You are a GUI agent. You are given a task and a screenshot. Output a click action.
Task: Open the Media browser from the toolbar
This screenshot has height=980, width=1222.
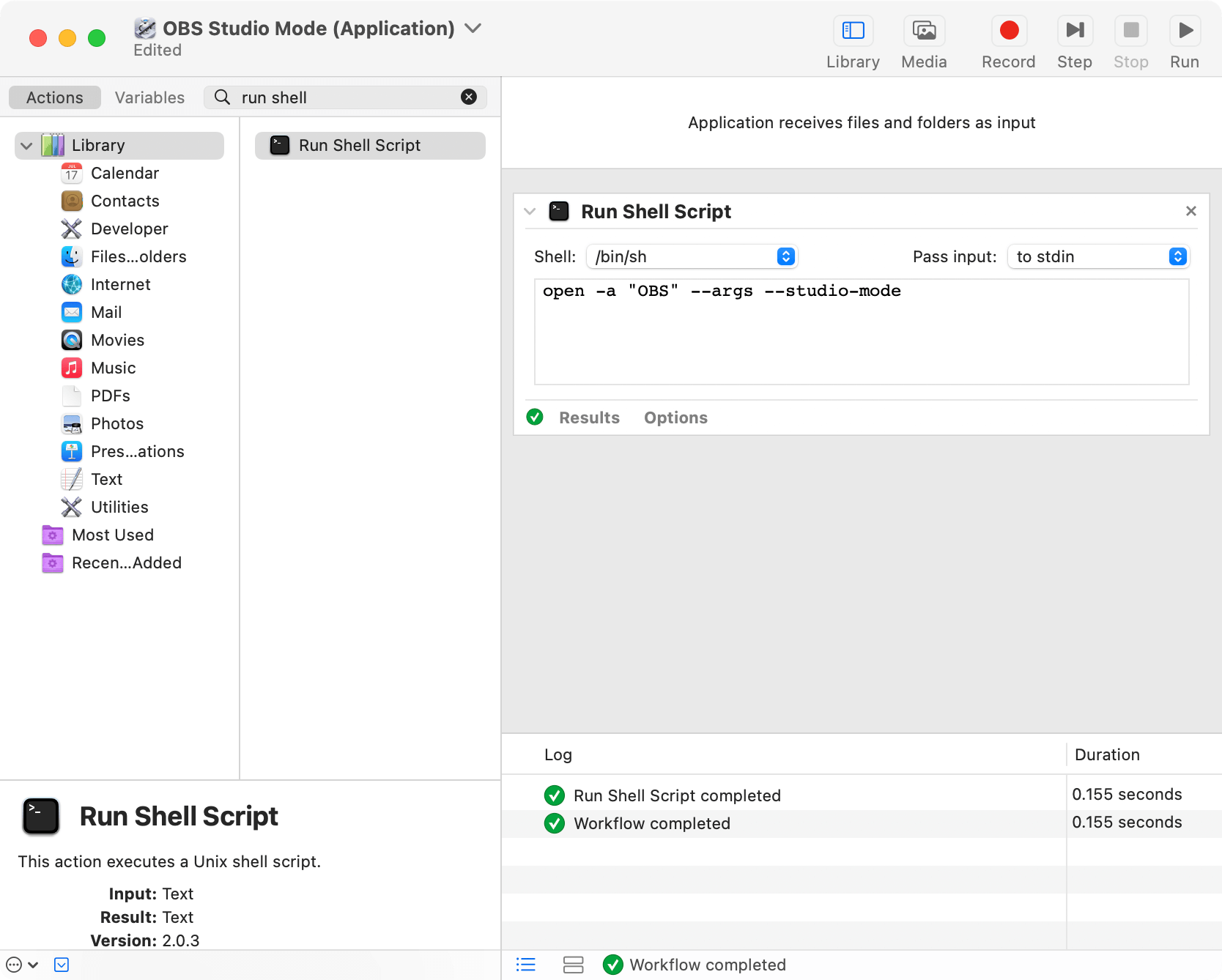click(x=924, y=31)
